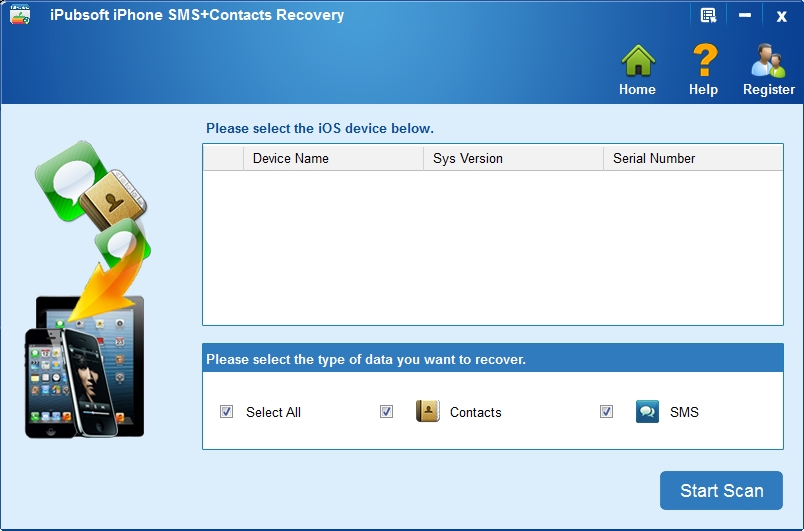Uncheck the SMS checkbox
This screenshot has width=804, height=531.
(606, 412)
